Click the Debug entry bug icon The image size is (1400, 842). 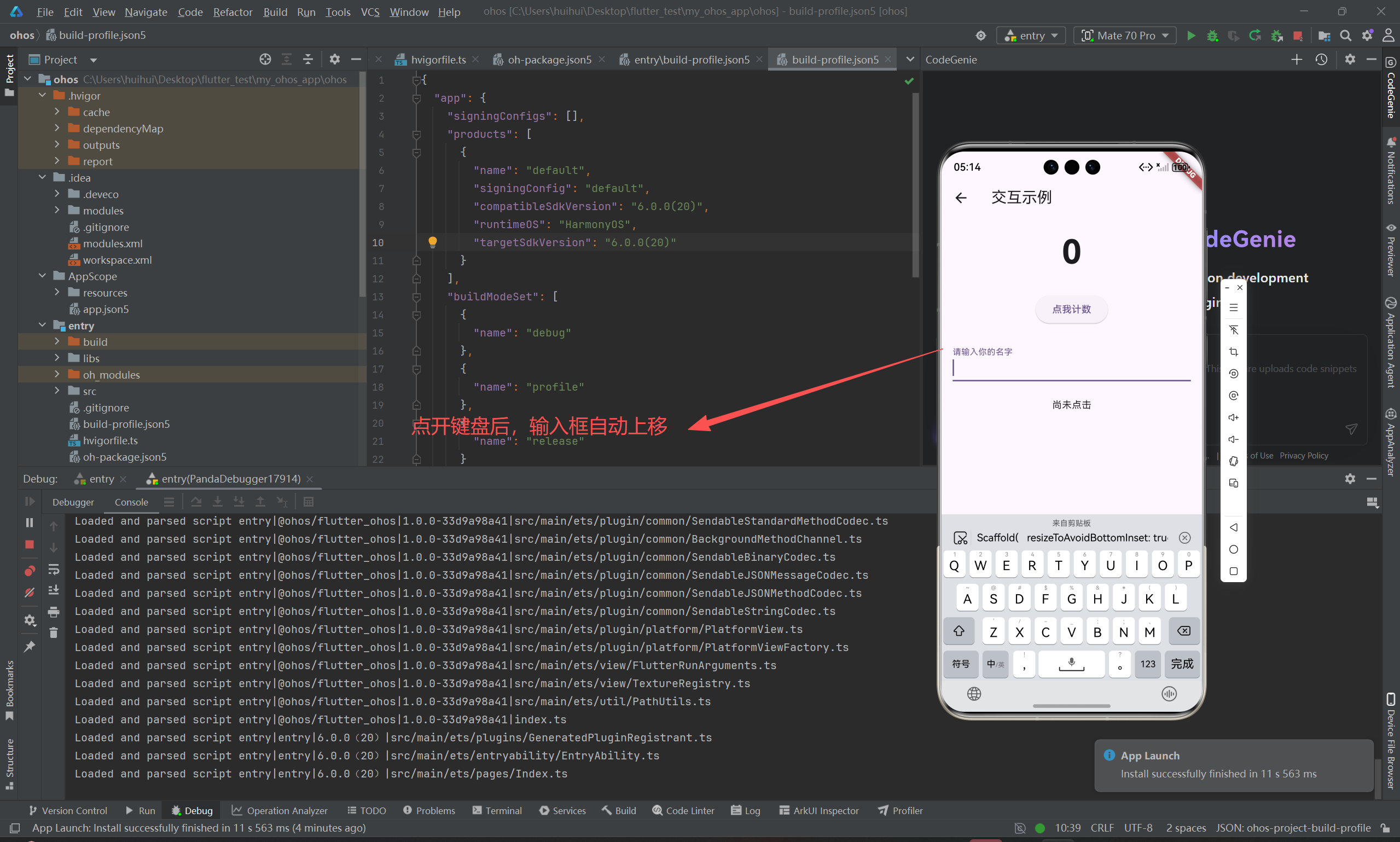click(x=1212, y=35)
